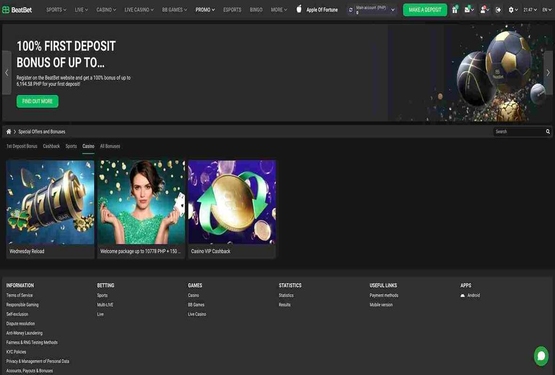Open the gift bonuses icon

pos(455,10)
